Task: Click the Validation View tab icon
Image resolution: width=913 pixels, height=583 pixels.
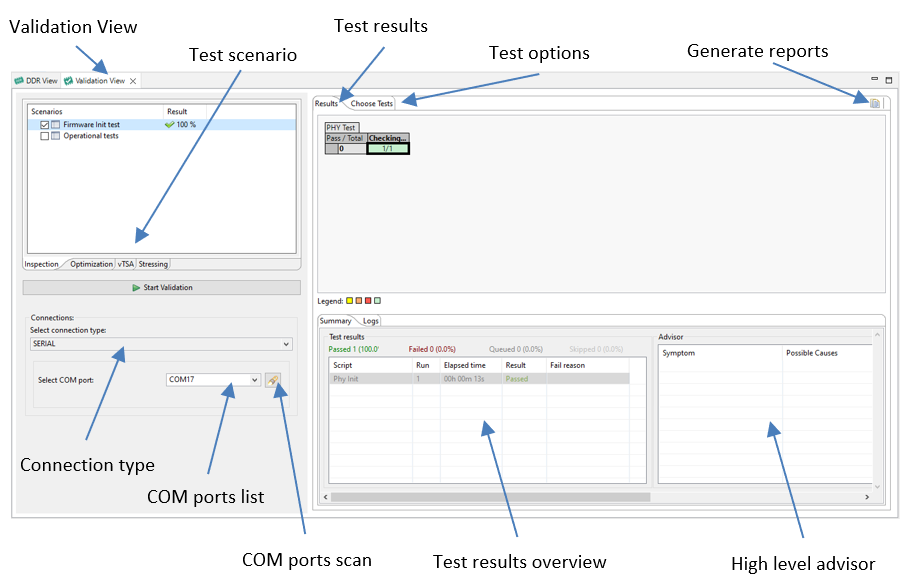Action: tap(69, 81)
